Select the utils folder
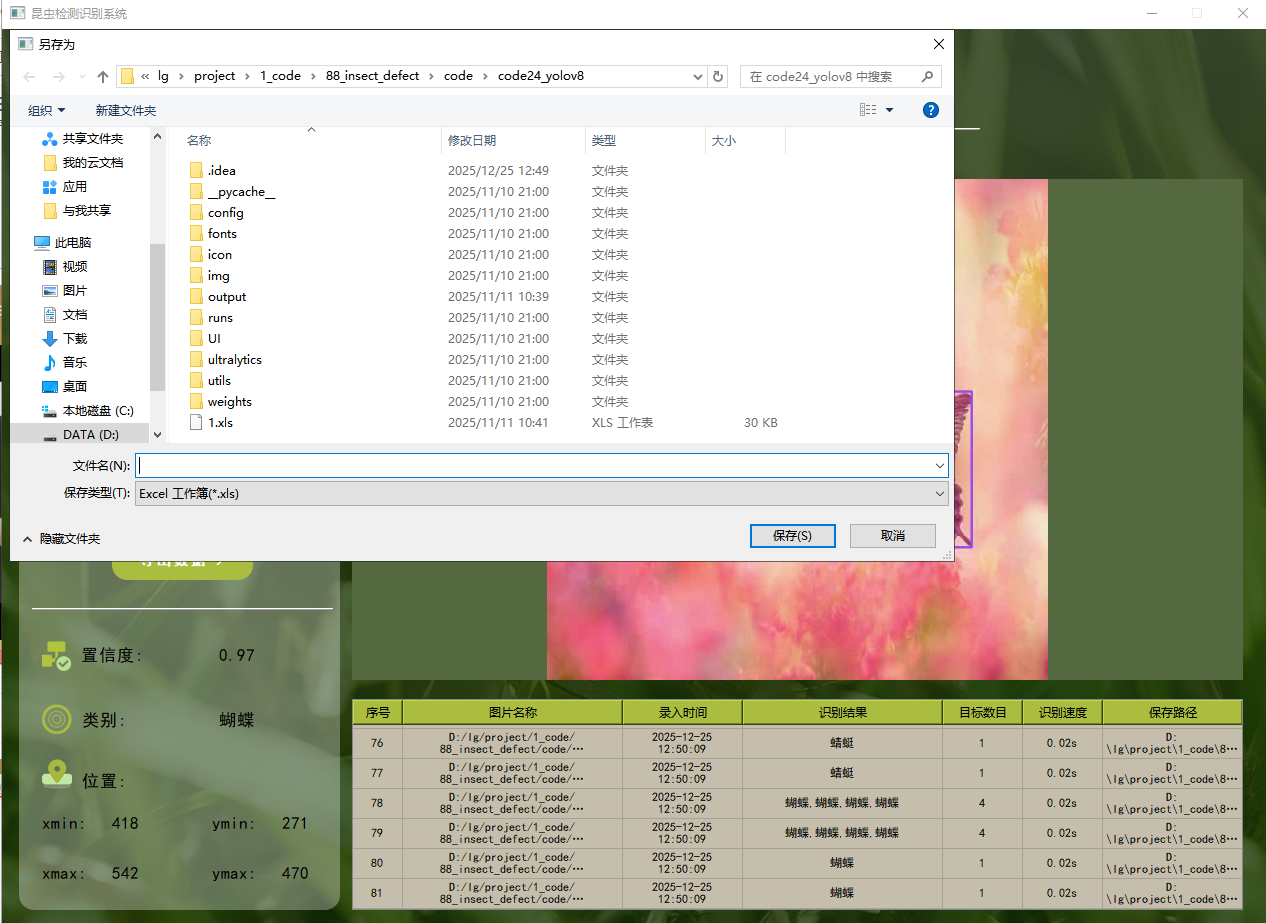Screen dimensions: 1266x923 pos(219,380)
